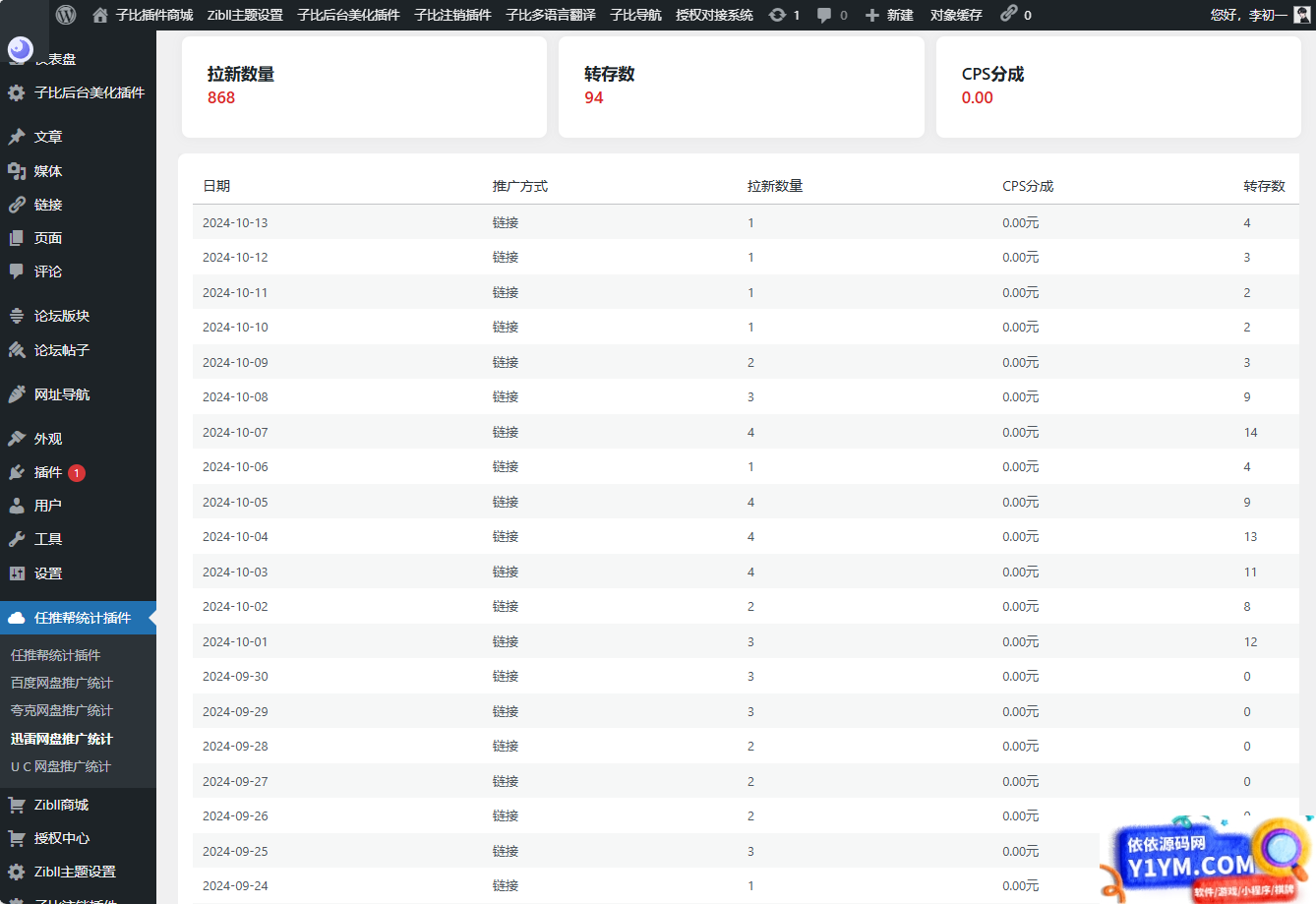Click the 日期 column header
The image size is (1316, 904).
point(216,186)
